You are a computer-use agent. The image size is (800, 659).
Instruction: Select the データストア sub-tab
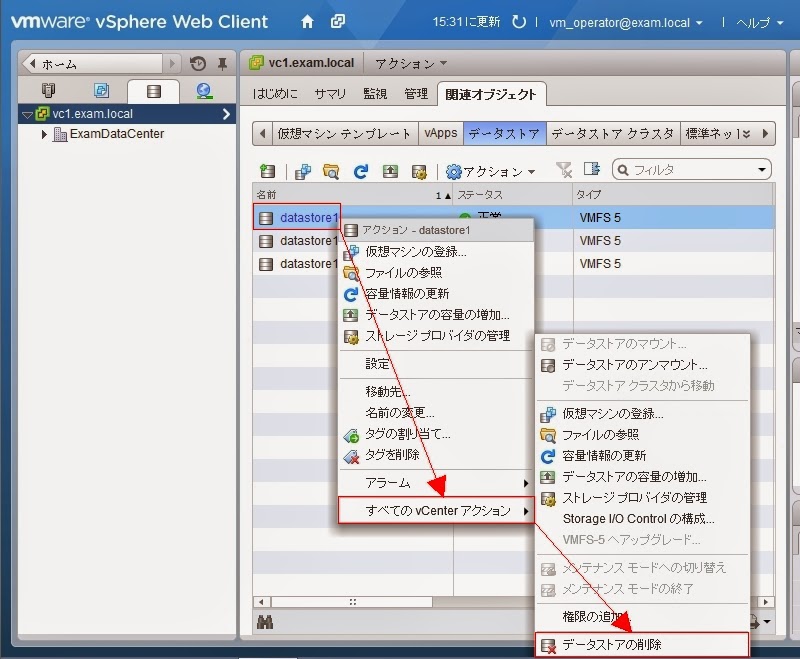[x=504, y=134]
